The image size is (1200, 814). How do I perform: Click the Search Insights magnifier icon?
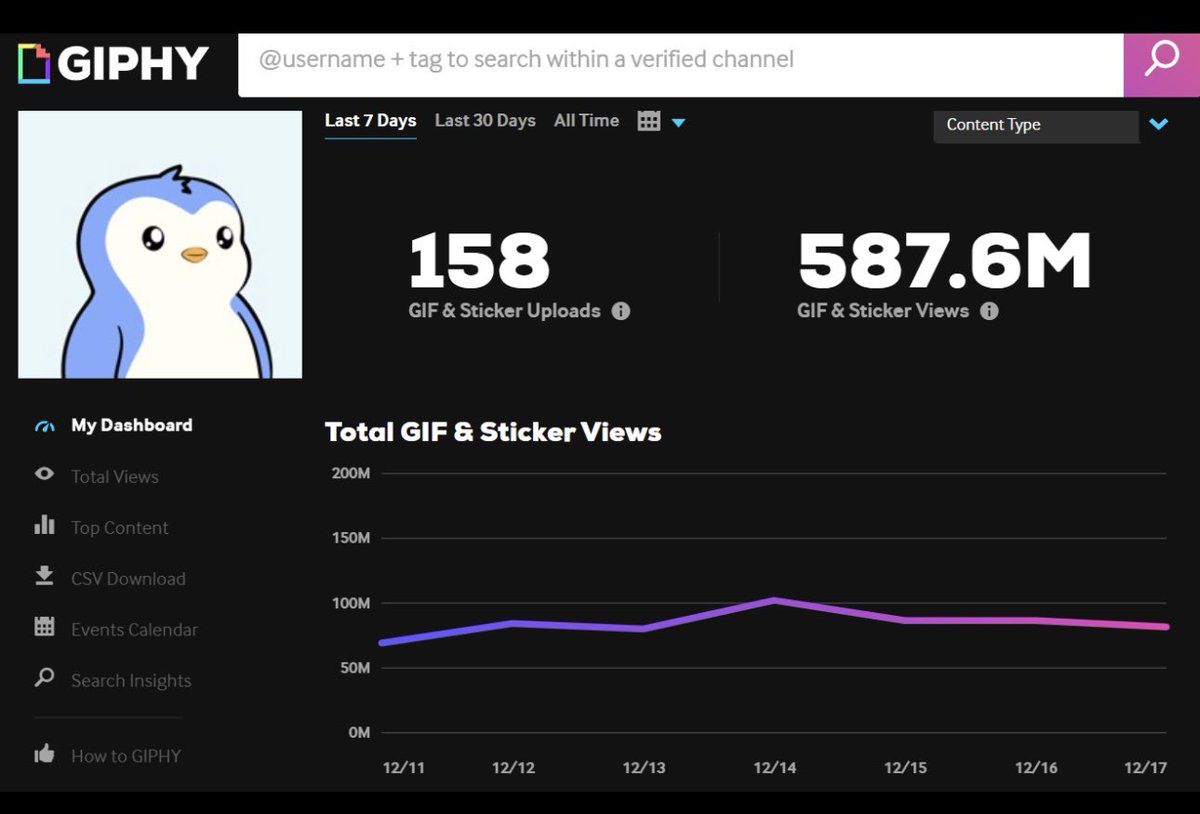click(x=44, y=678)
